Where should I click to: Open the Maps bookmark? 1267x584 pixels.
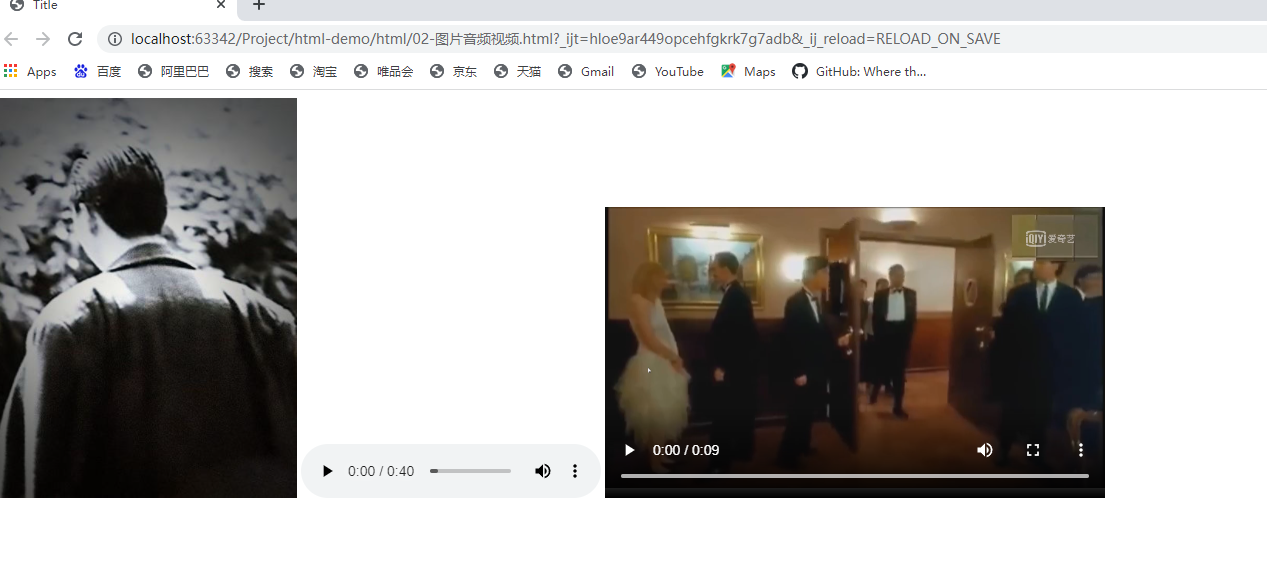(x=748, y=71)
